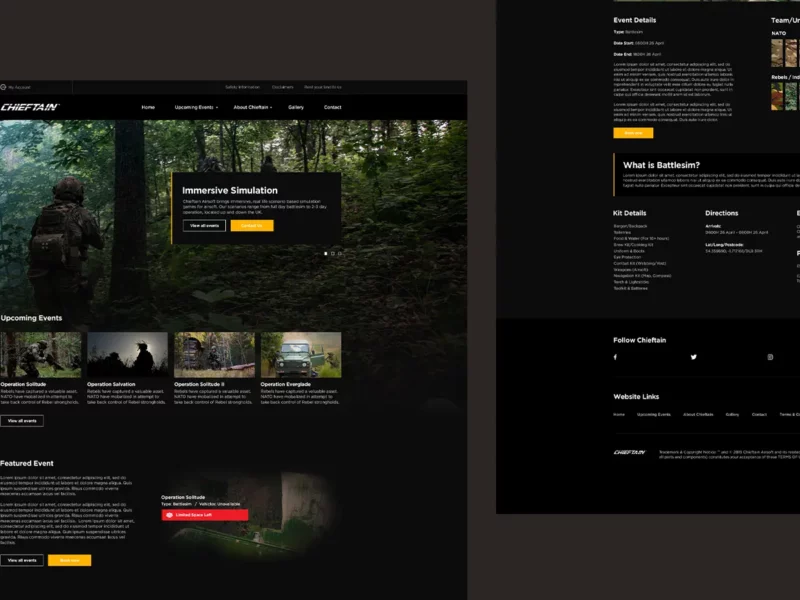Image resolution: width=800 pixels, height=600 pixels.
Task: Open the Twitter icon under Follow Chieftain
Action: point(693,357)
